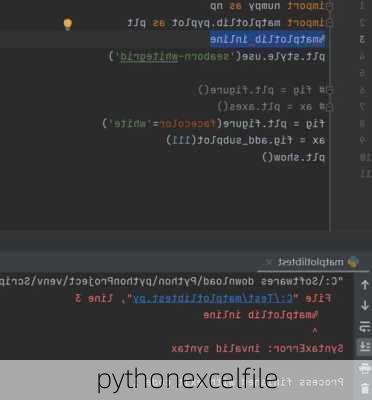The height and width of the screenshot is (400, 372).
Task: Click the Print icon in Run toolbar
Action: [x=365, y=368]
